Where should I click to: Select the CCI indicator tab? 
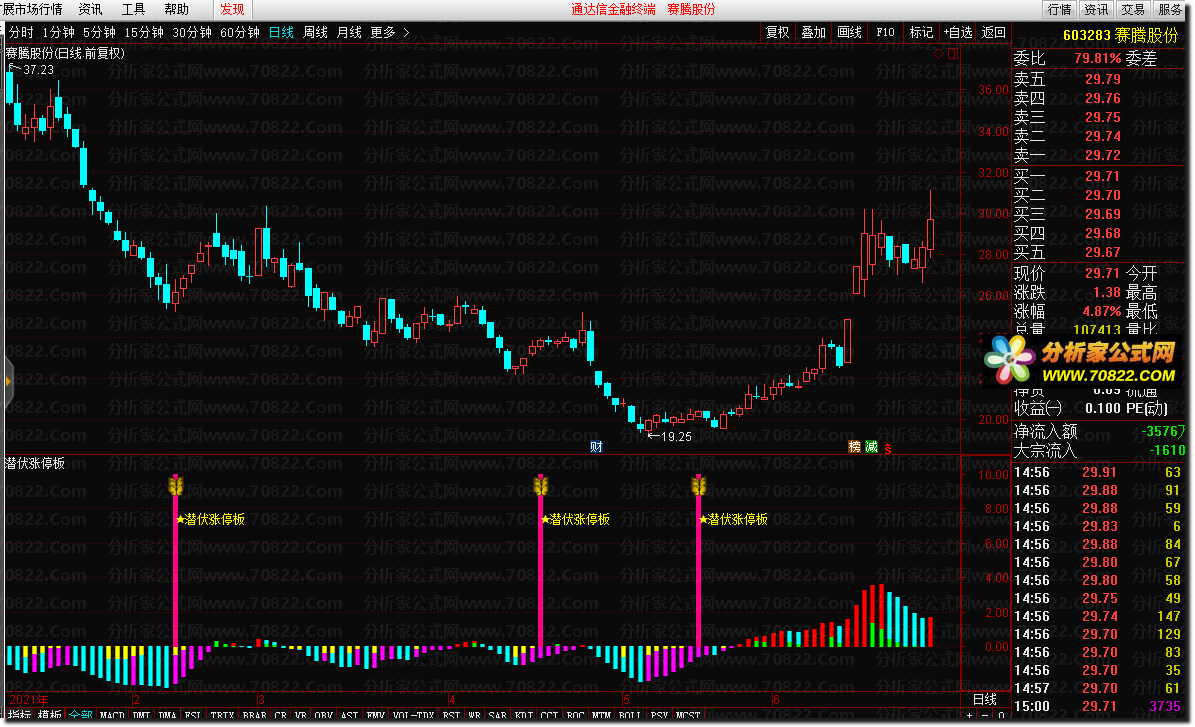pyautogui.click(x=549, y=715)
